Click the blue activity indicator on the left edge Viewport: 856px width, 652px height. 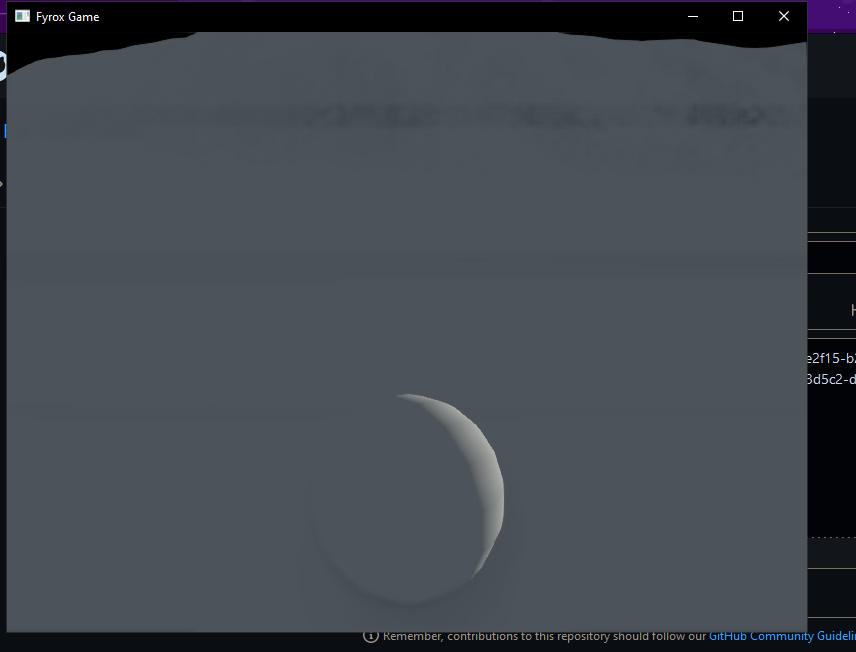tap(3, 130)
